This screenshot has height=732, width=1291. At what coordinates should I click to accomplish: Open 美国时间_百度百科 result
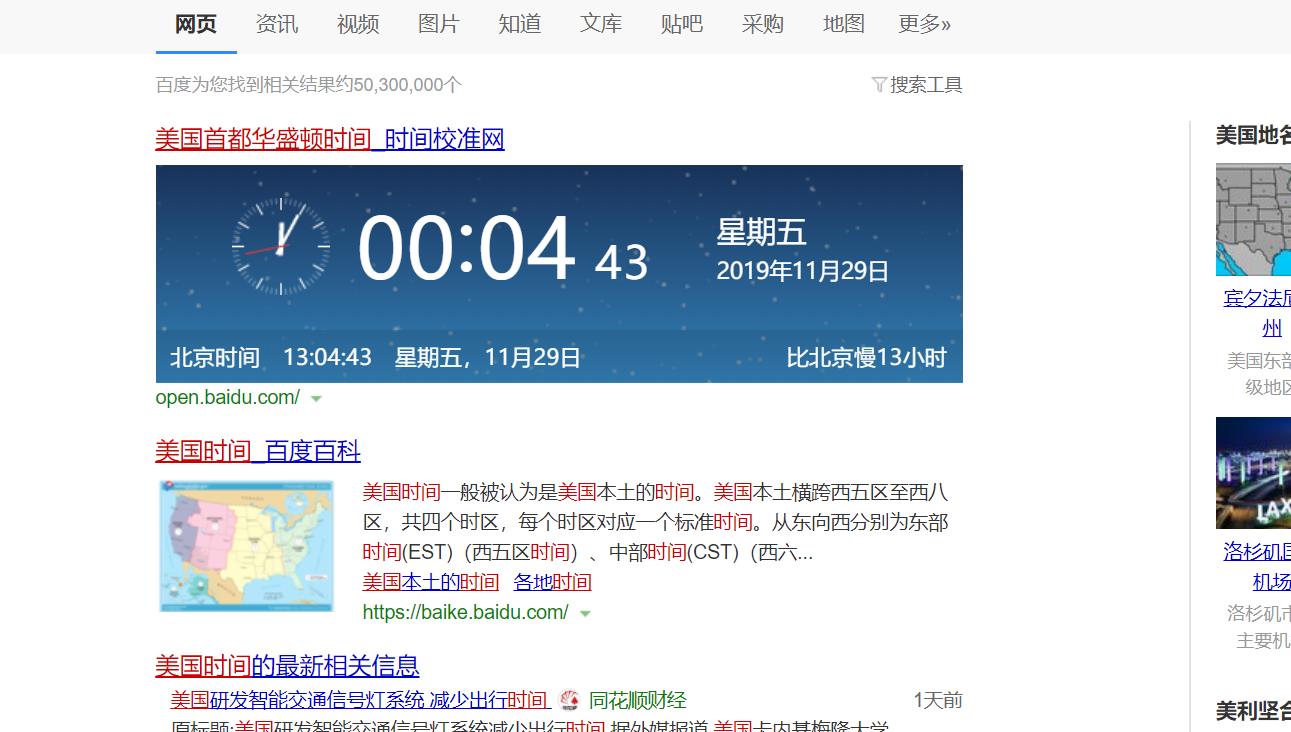(258, 451)
